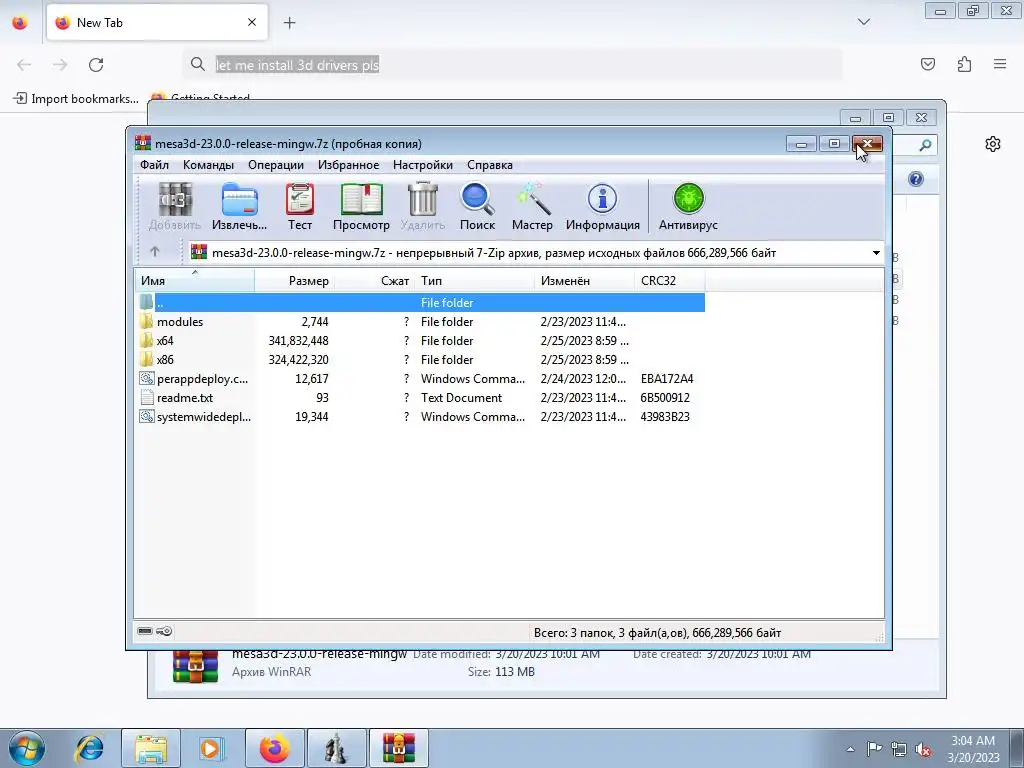This screenshot has width=1024, height=768.
Task: Click size value 324,422,320
Action: (298, 359)
